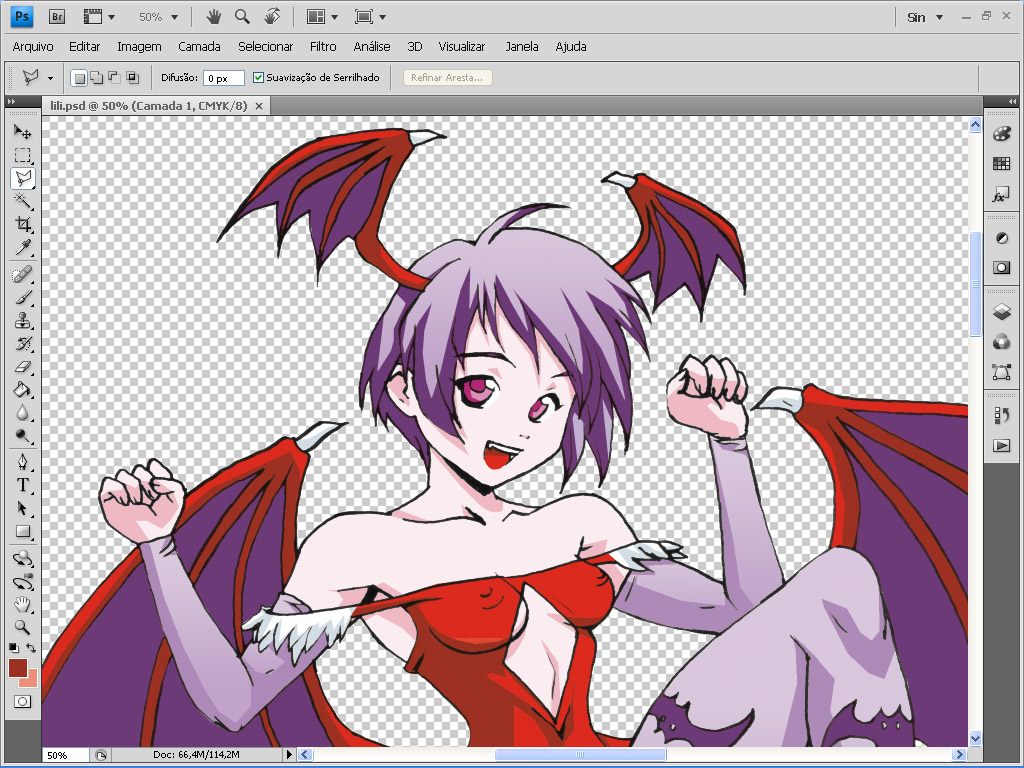
Task: Open the Masks panel icon
Action: coord(1001,267)
